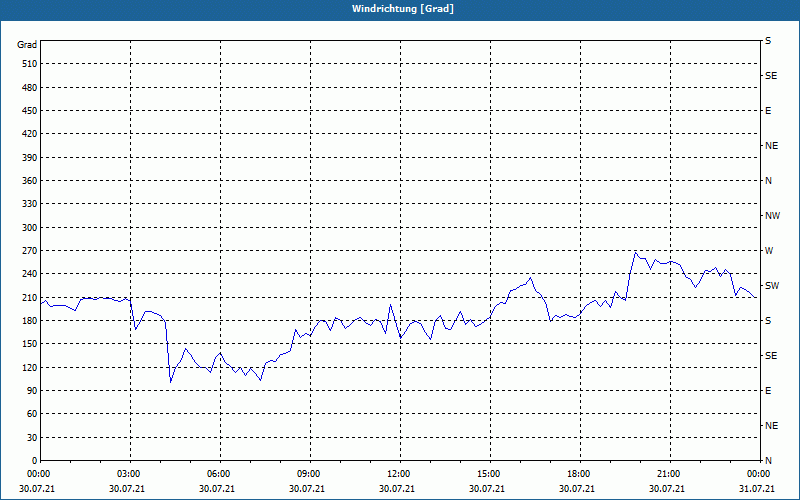This screenshot has height=500, width=800.
Task: Click the Windrichtung [Grad] chart title
Action: point(400,9)
